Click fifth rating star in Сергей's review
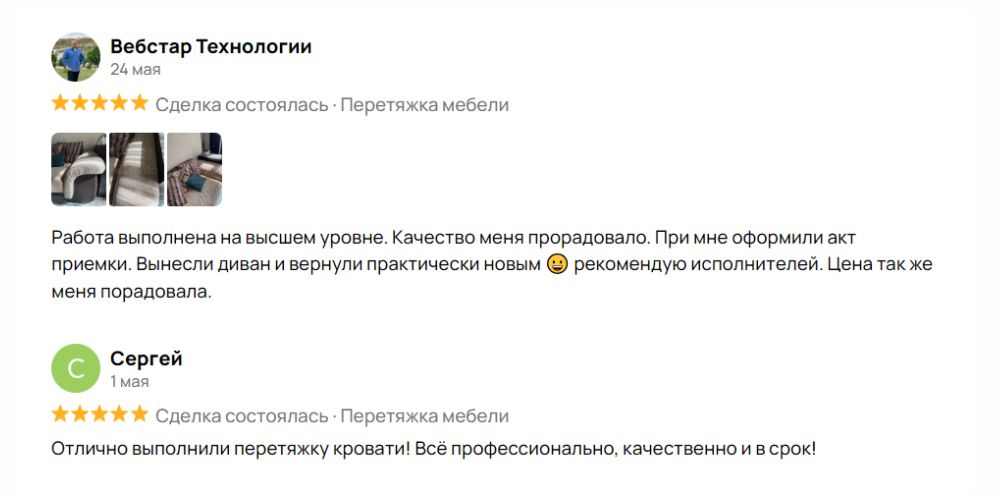The width and height of the screenshot is (1000, 500). pos(139,414)
